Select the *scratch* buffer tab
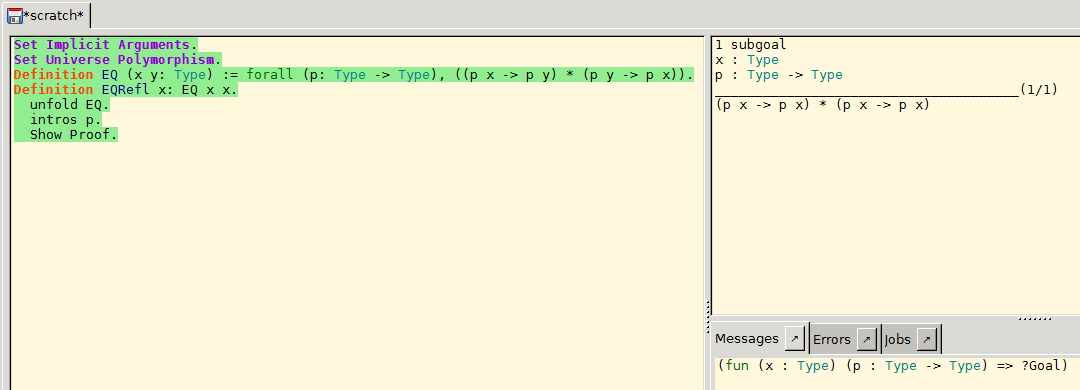The height and width of the screenshot is (390, 1080). click(x=46, y=15)
